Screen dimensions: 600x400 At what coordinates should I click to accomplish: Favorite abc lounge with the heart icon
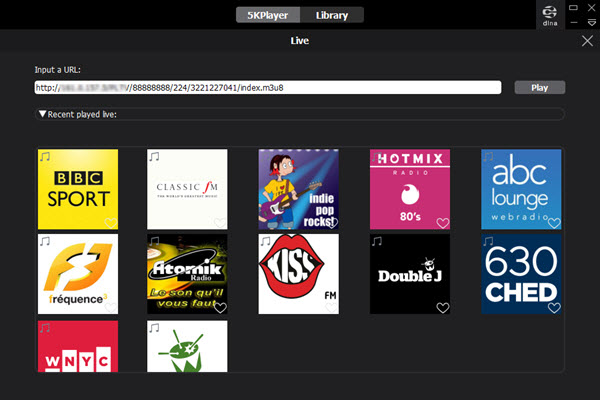coord(554,222)
